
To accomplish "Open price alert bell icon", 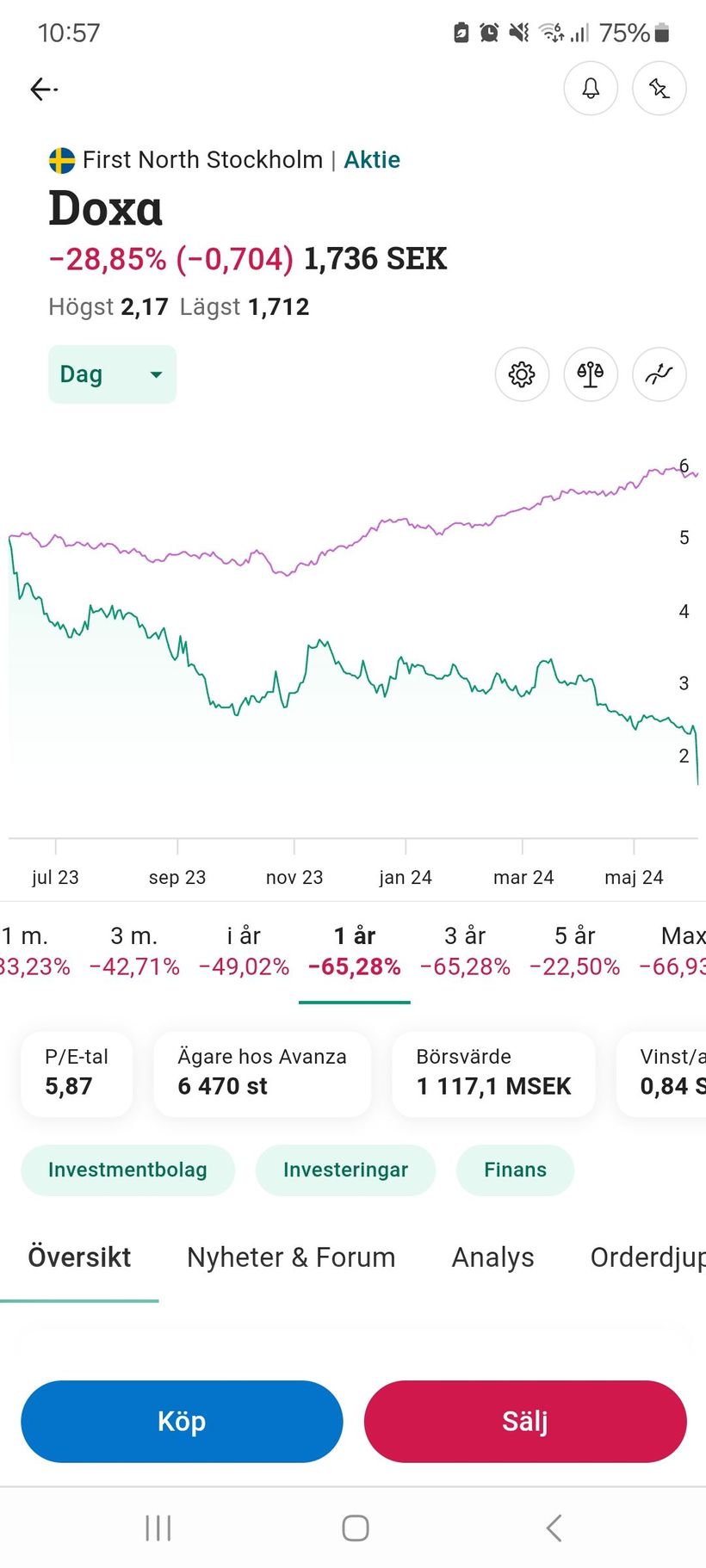I will 591,89.
